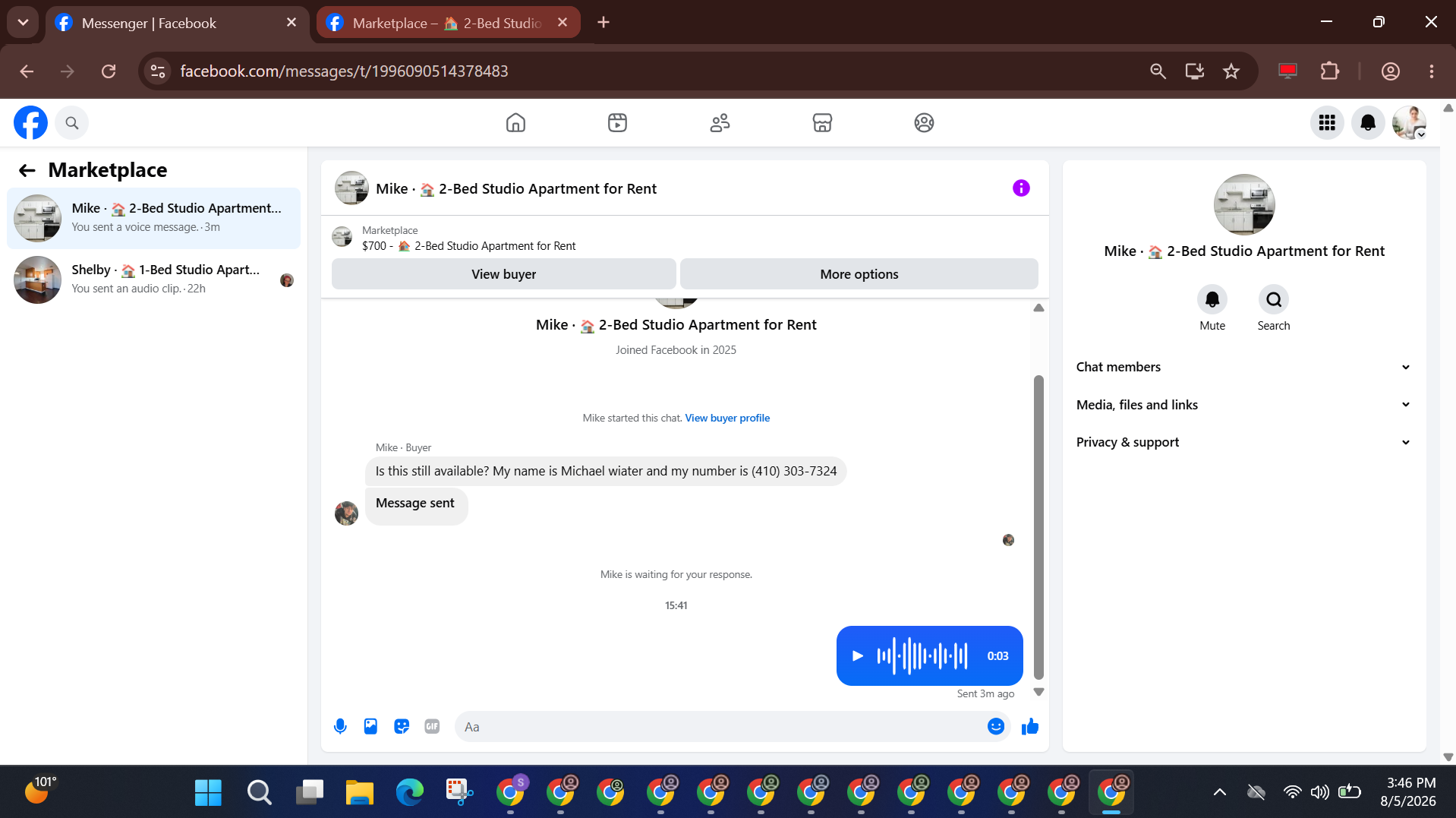Reload the current page
The width and height of the screenshot is (1456, 818).
click(x=109, y=71)
